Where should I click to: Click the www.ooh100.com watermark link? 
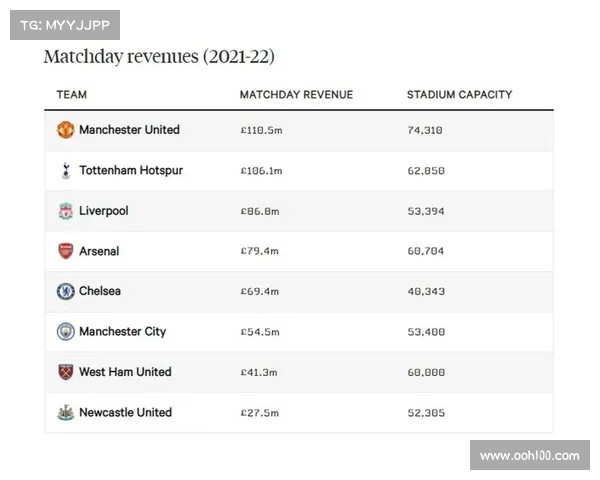point(529,456)
